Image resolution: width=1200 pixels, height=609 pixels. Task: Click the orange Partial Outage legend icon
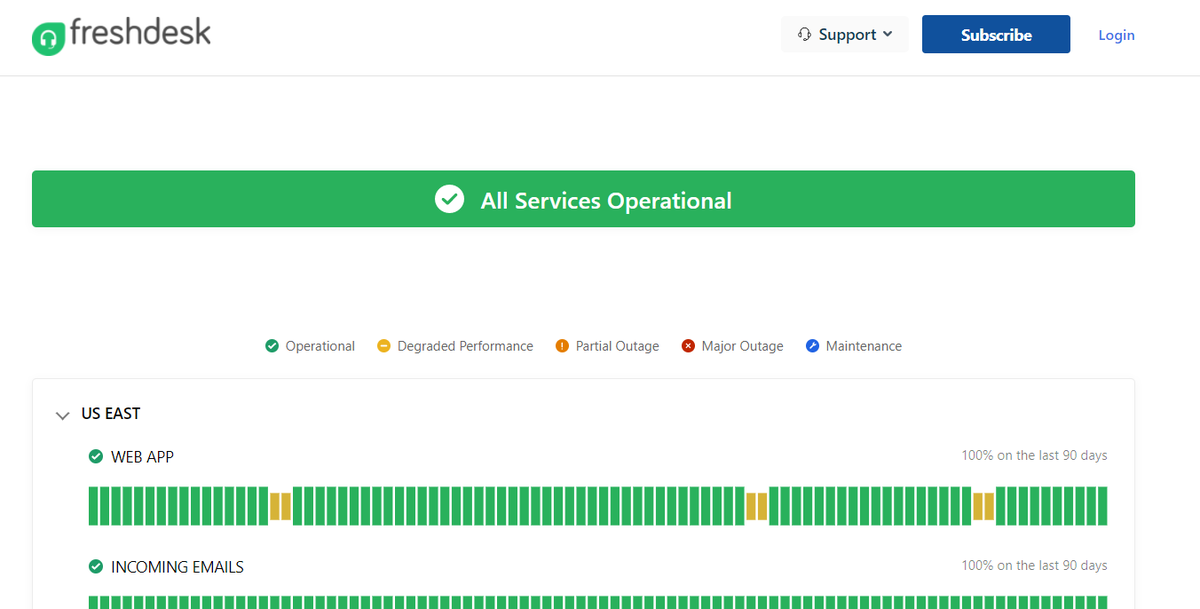[x=562, y=346]
